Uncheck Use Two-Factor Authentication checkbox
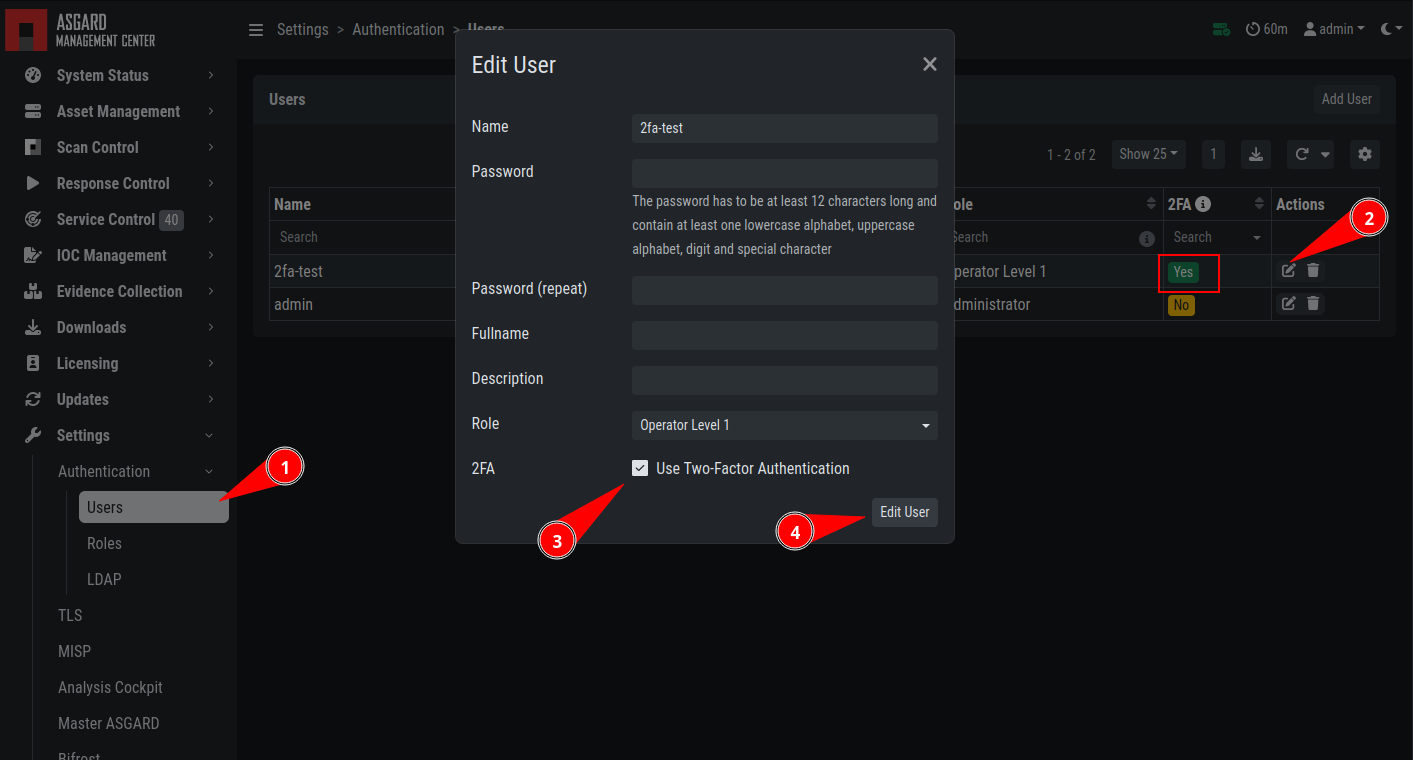This screenshot has height=760, width=1413. 640,468
